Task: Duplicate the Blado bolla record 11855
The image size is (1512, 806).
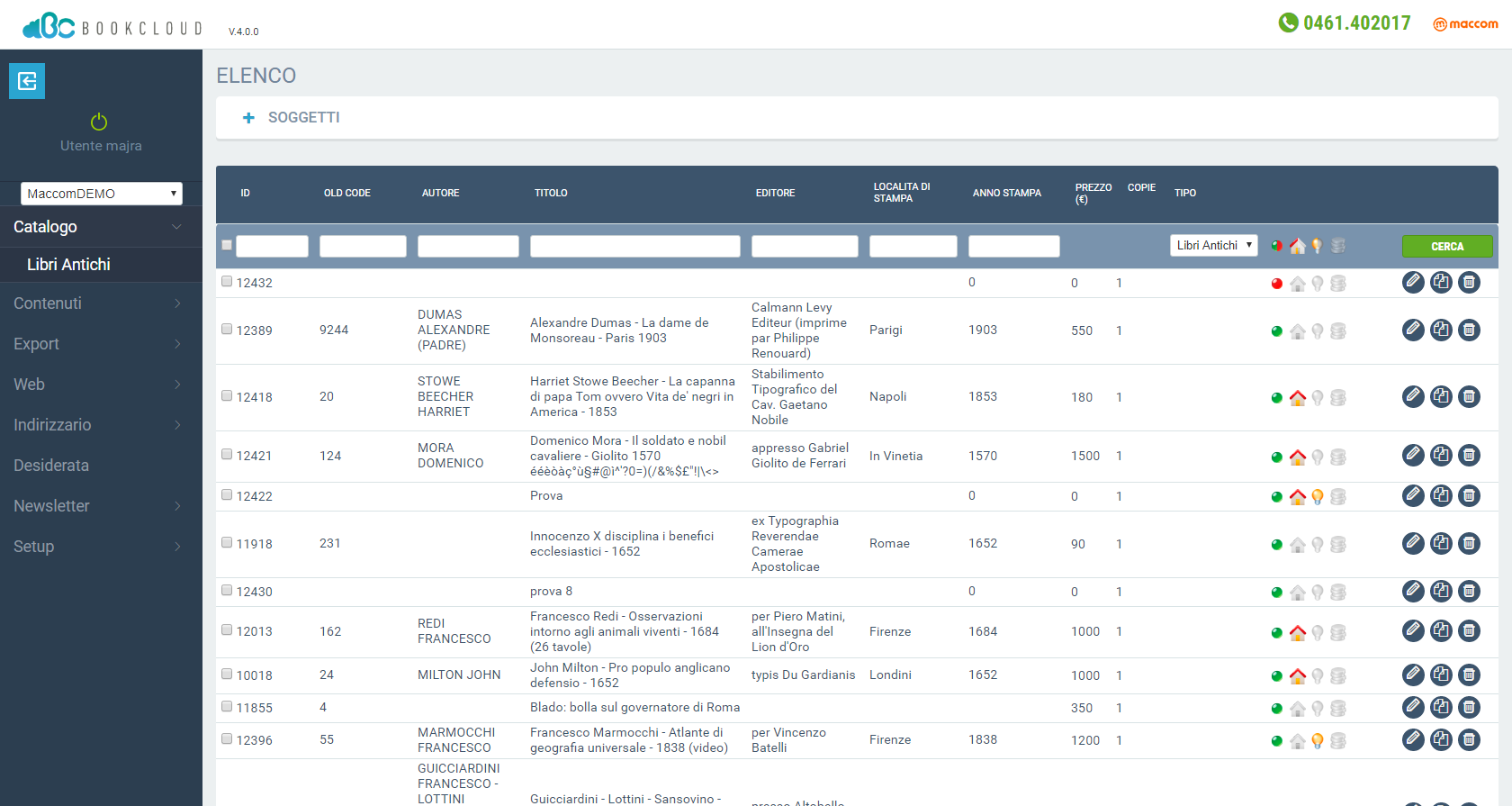Action: pyautogui.click(x=1441, y=707)
